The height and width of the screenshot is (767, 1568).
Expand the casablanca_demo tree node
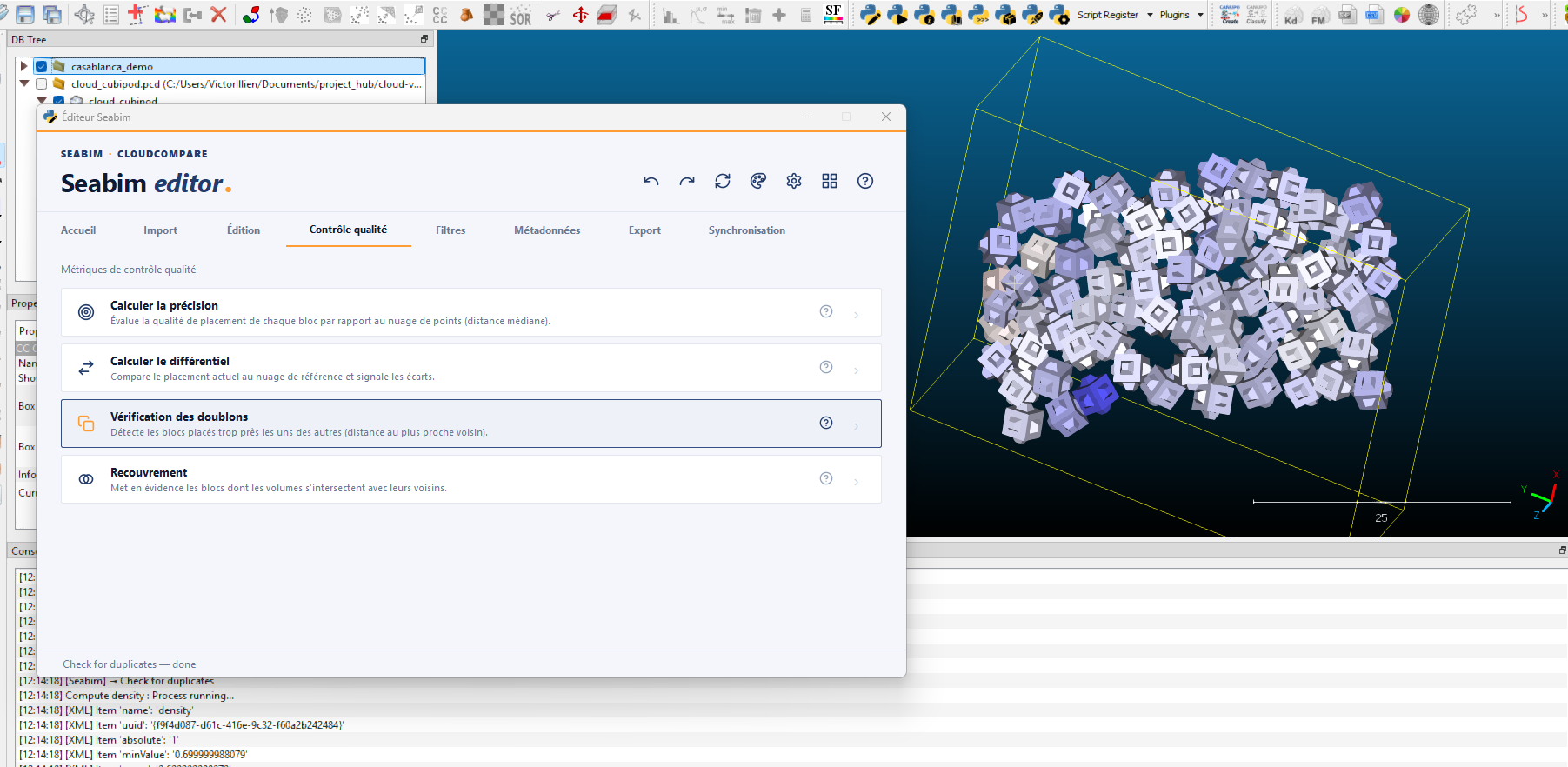click(24, 66)
